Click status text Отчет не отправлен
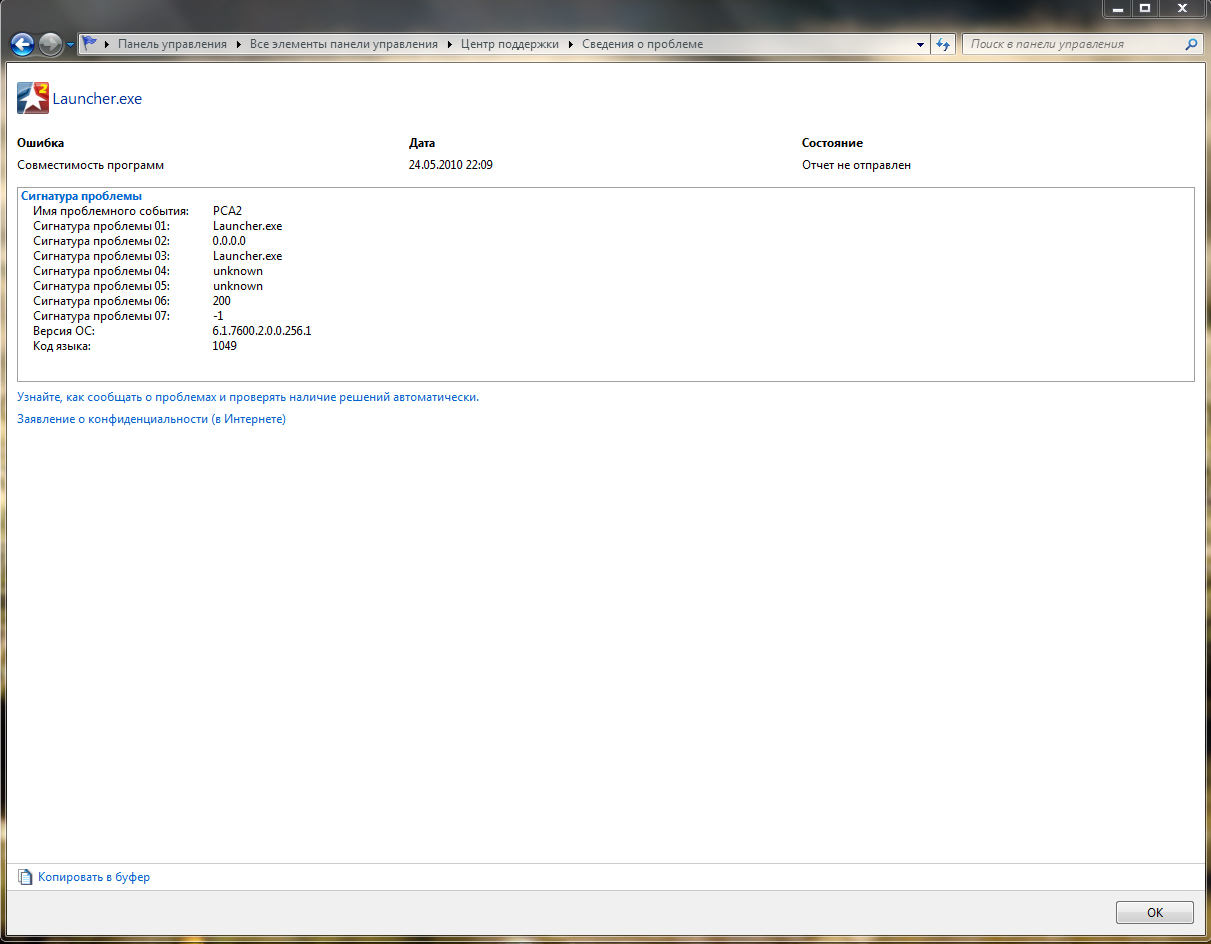 (x=856, y=165)
